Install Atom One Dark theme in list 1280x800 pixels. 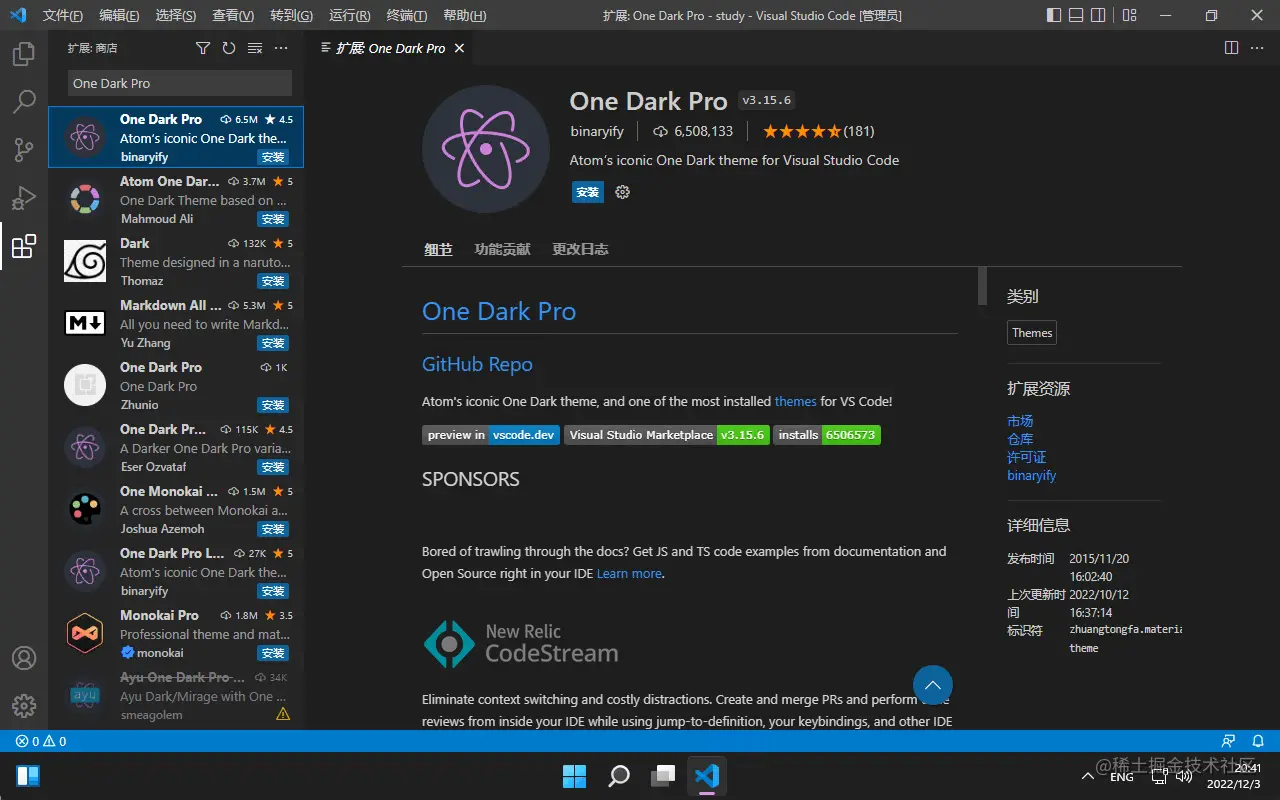[x=273, y=219]
